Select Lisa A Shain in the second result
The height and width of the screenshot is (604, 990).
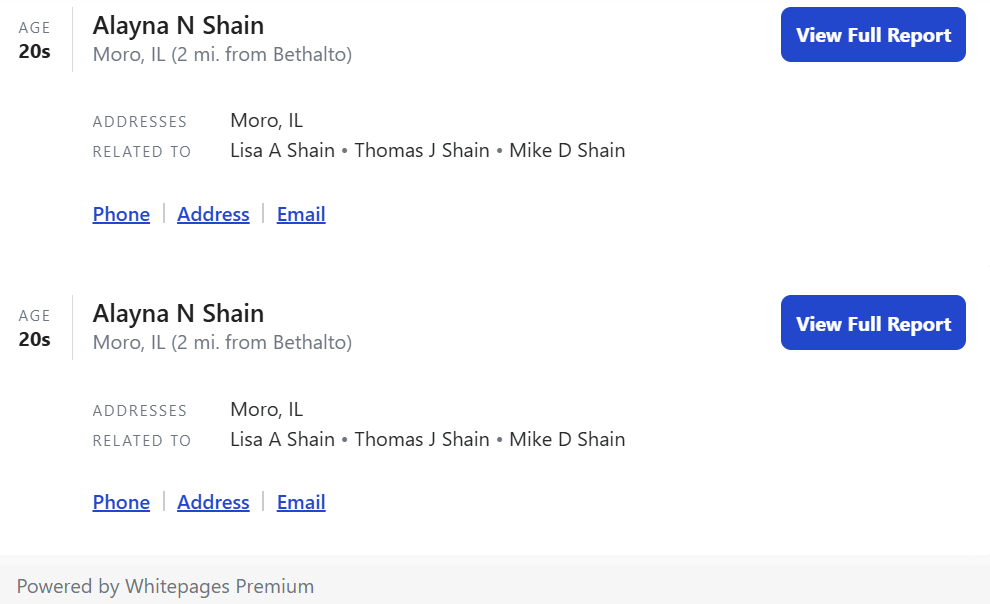(x=282, y=439)
